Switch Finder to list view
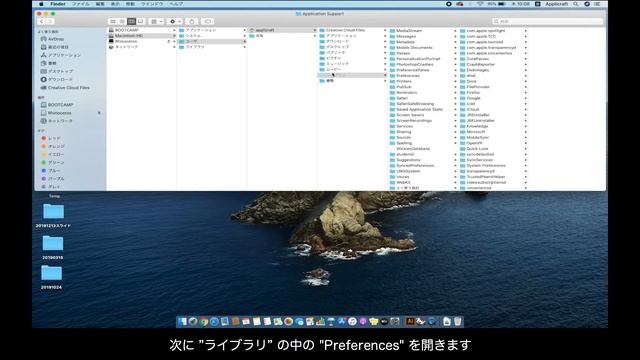 [x=122, y=21]
